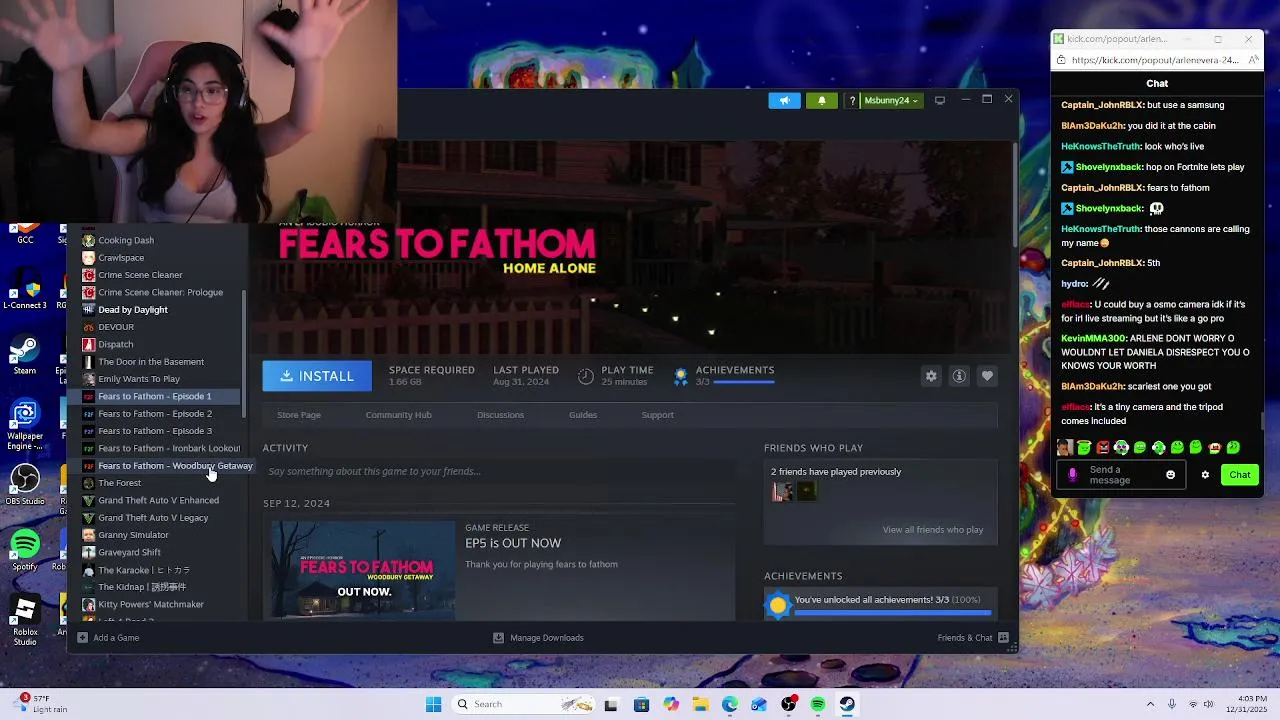Click the 'EP5 is OUT NOW' headline
The image size is (1280, 720).
click(513, 543)
